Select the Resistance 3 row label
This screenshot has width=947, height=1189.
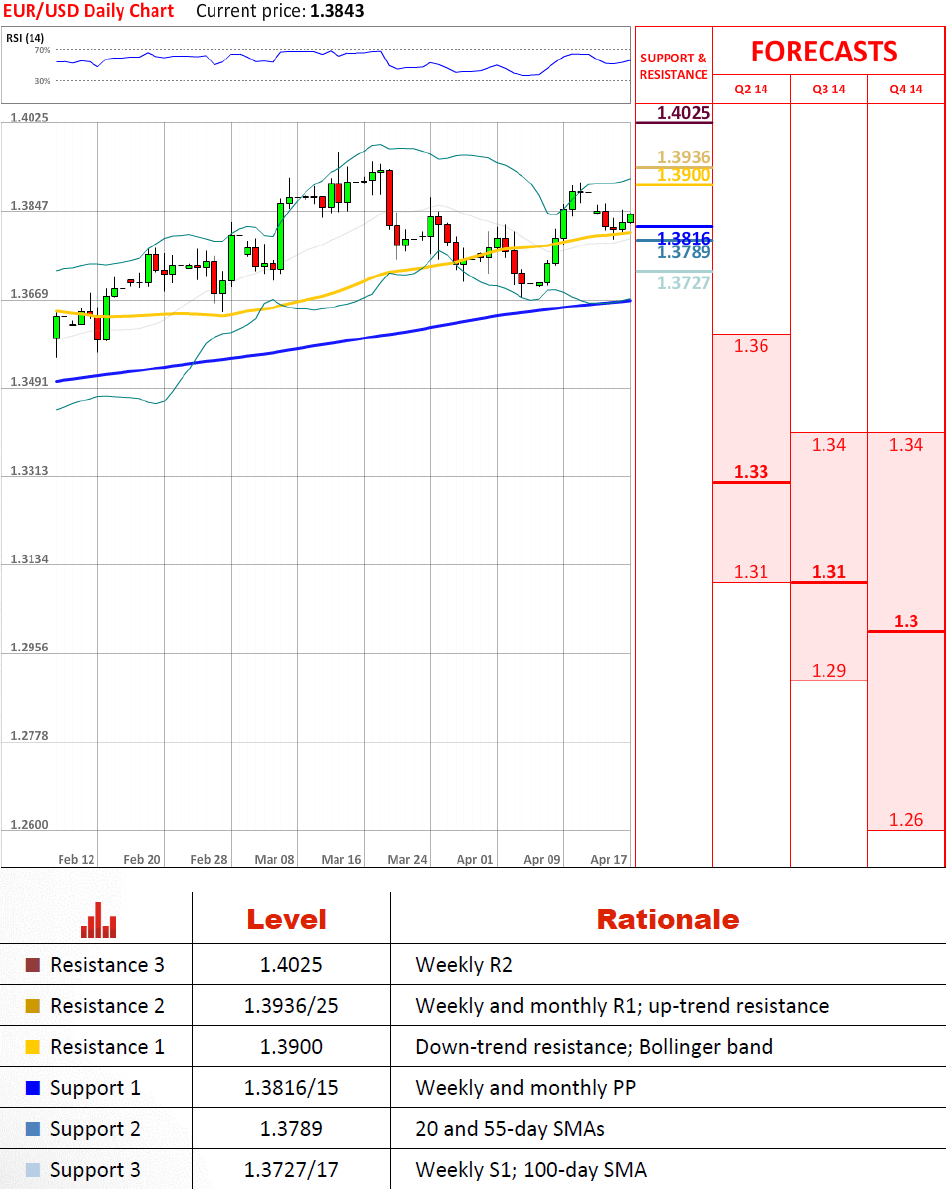(x=107, y=965)
